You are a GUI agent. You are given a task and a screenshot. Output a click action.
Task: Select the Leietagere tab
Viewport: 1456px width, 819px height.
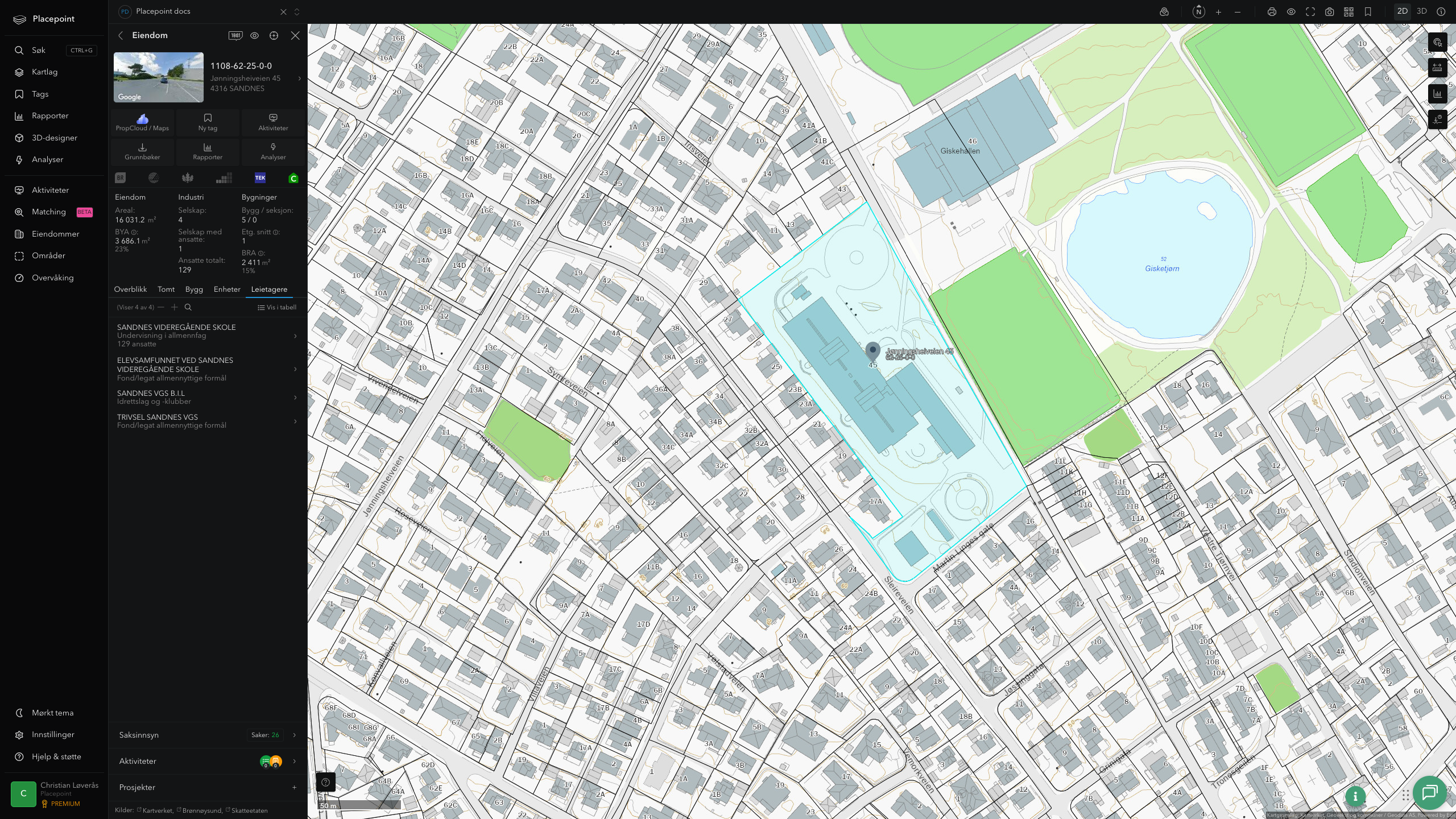point(269,289)
